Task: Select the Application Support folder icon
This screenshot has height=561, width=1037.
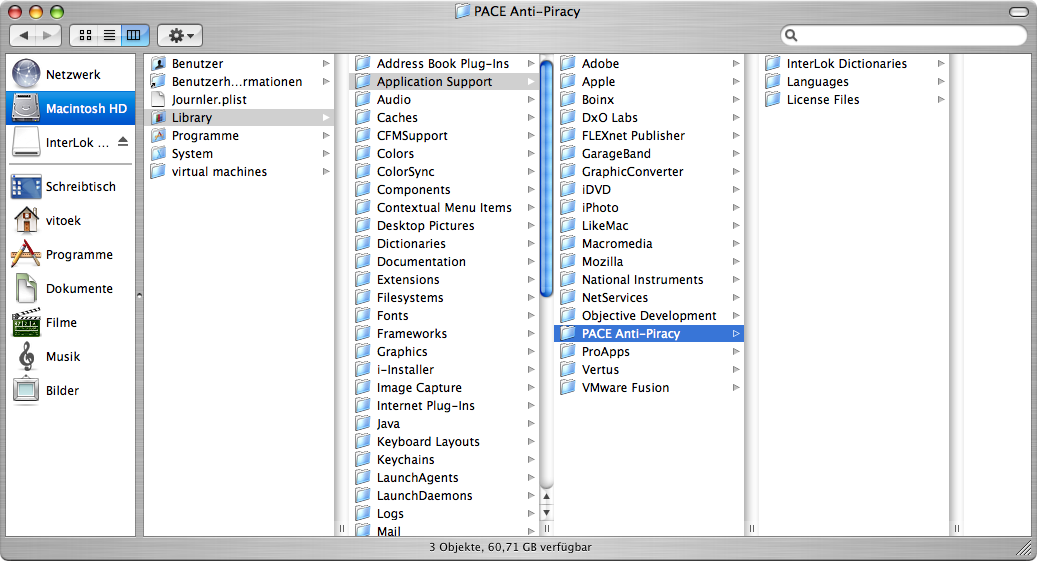Action: 362,81
